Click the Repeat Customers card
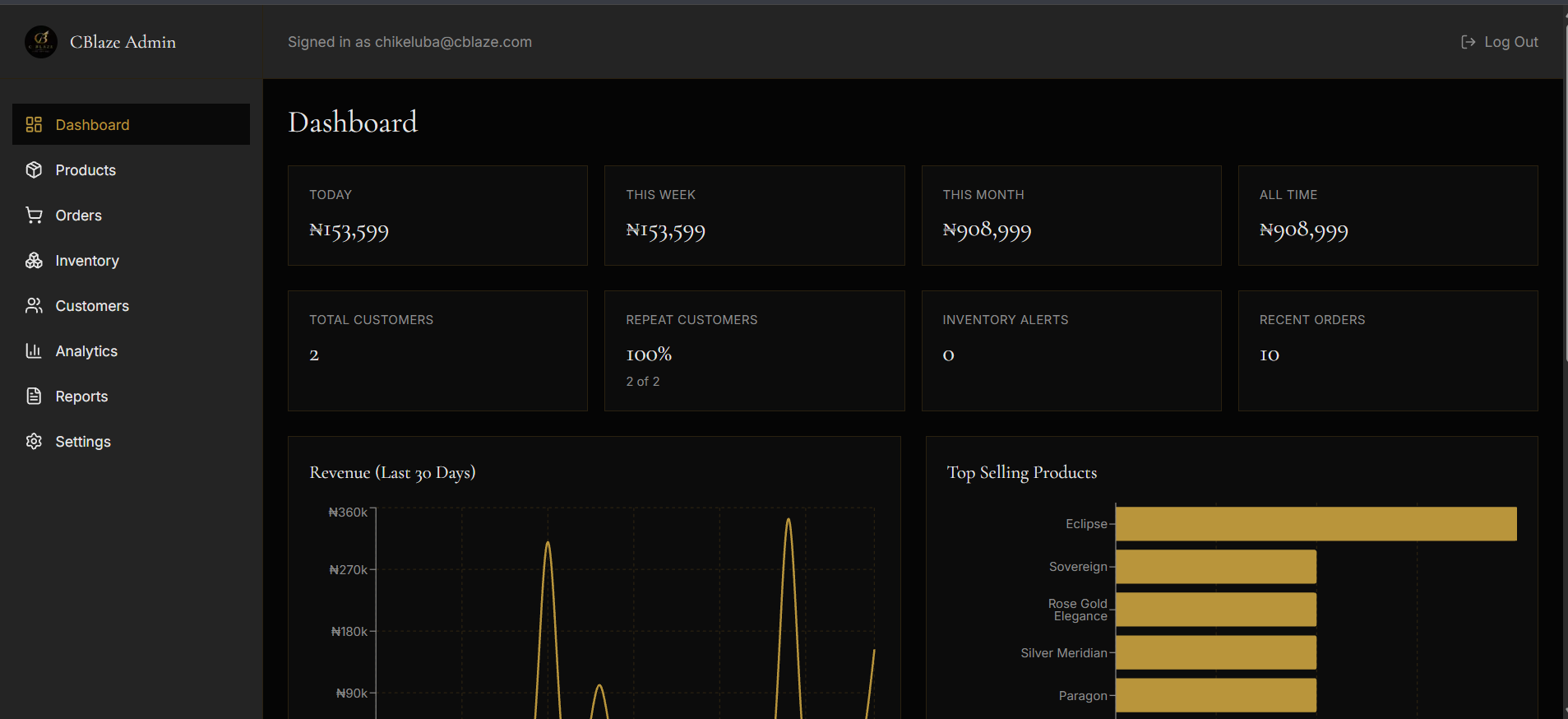Viewport: 1568px width, 719px height. pyautogui.click(x=754, y=350)
